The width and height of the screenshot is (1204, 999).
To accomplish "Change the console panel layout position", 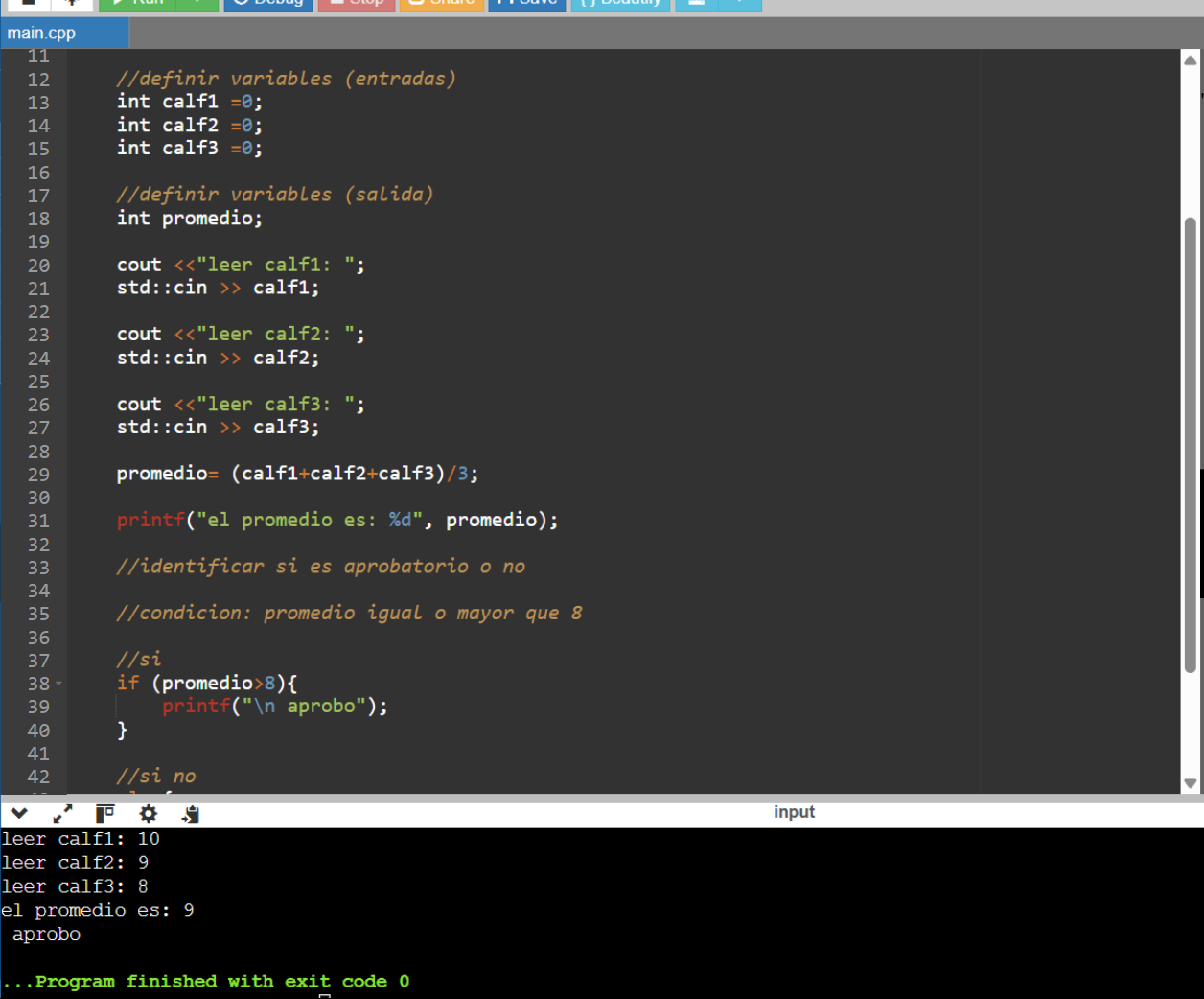I will pyautogui.click(x=104, y=814).
